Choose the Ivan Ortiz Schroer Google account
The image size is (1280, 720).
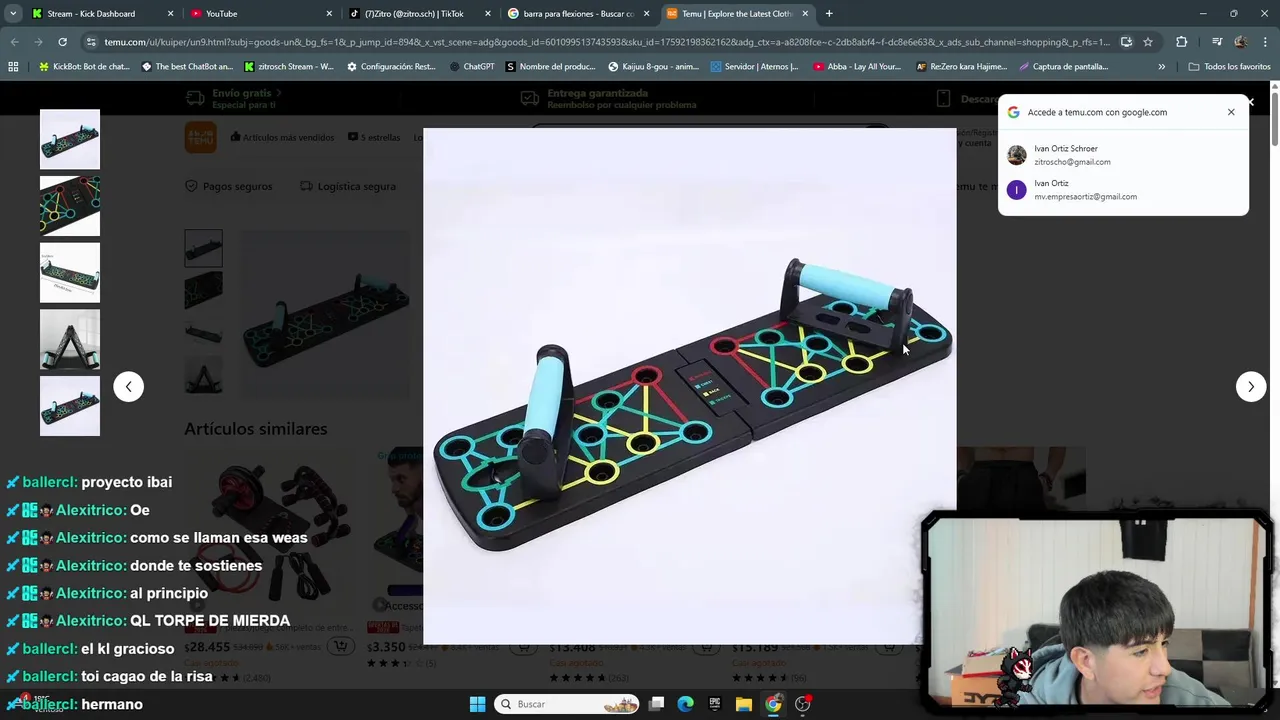click(x=1123, y=155)
